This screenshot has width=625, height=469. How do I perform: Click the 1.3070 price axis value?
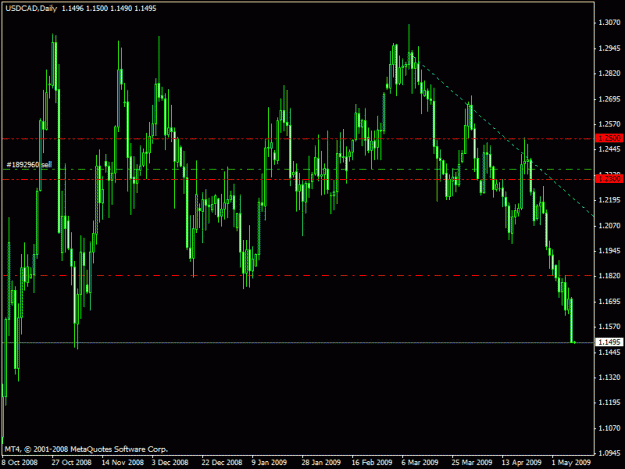pyautogui.click(x=609, y=22)
